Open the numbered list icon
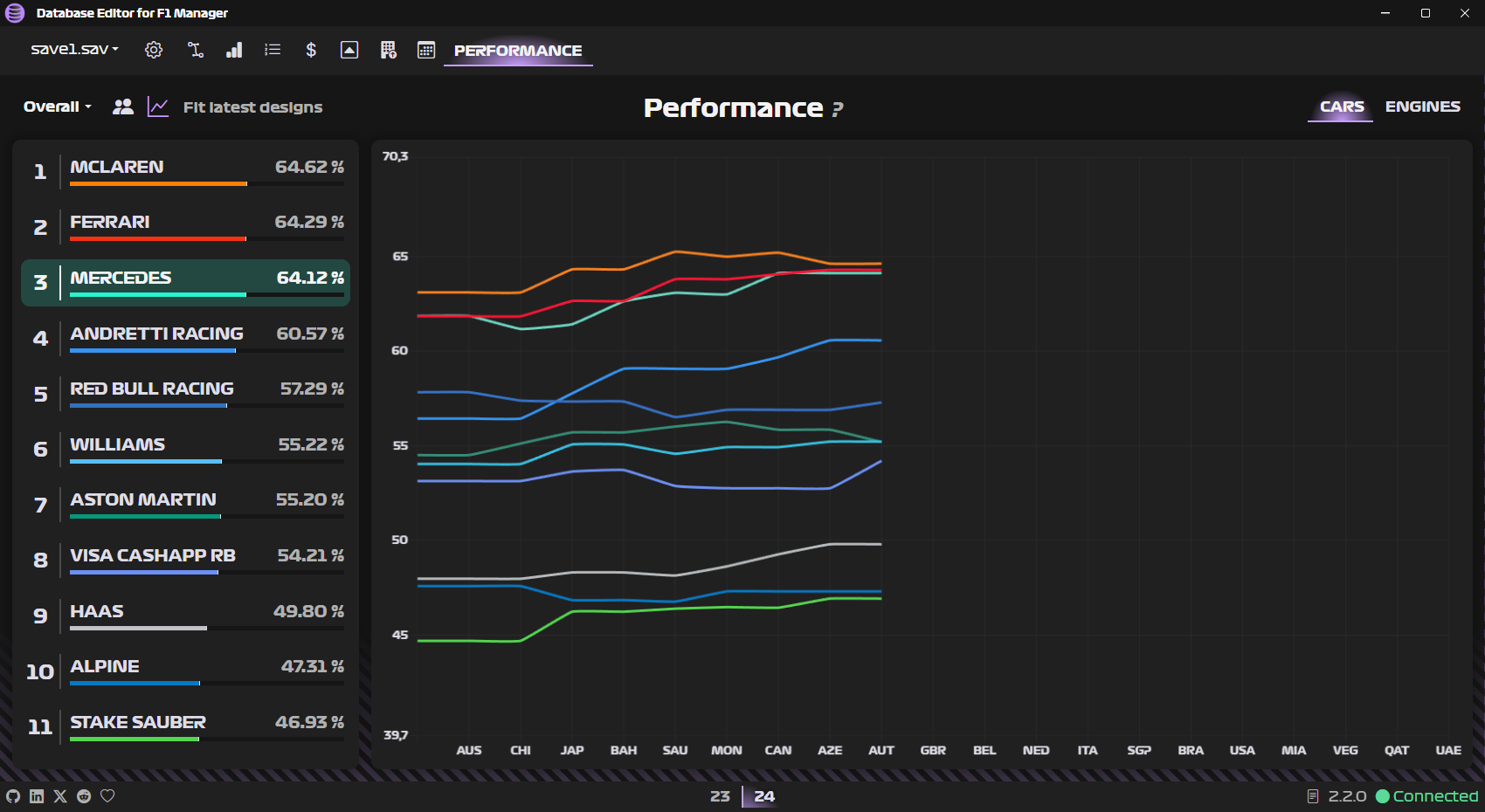Image resolution: width=1485 pixels, height=812 pixels. click(273, 50)
